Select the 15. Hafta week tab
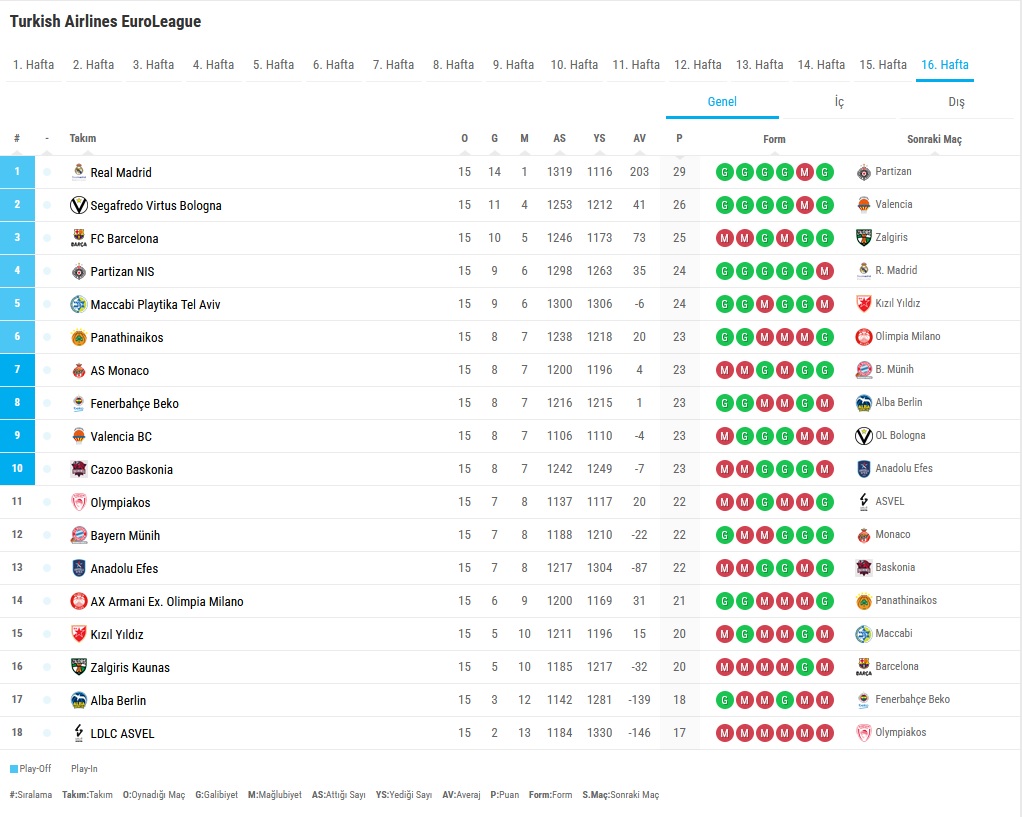Image resolution: width=1022 pixels, height=817 pixels. point(883,65)
